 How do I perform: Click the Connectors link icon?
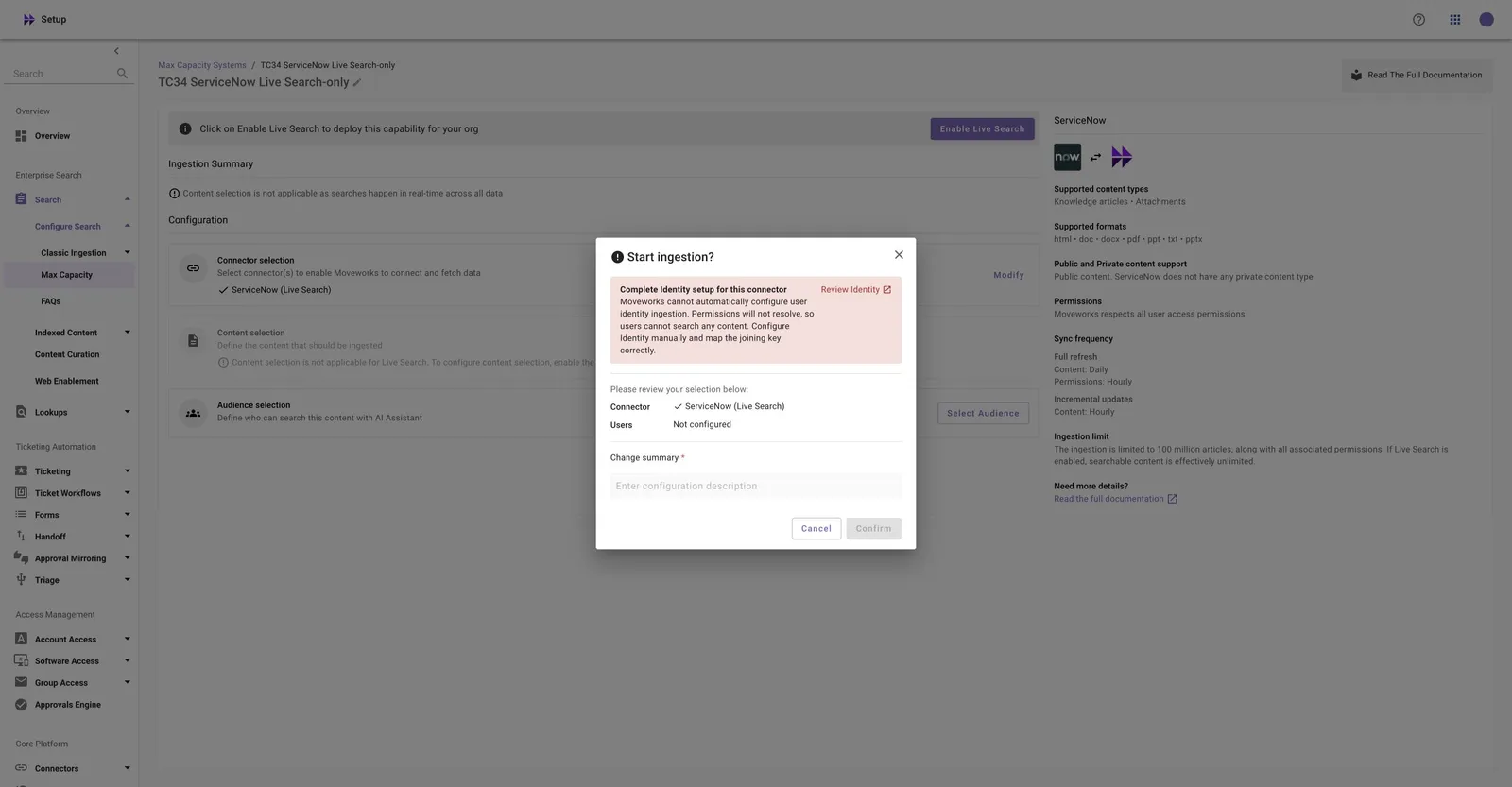[x=21, y=768]
